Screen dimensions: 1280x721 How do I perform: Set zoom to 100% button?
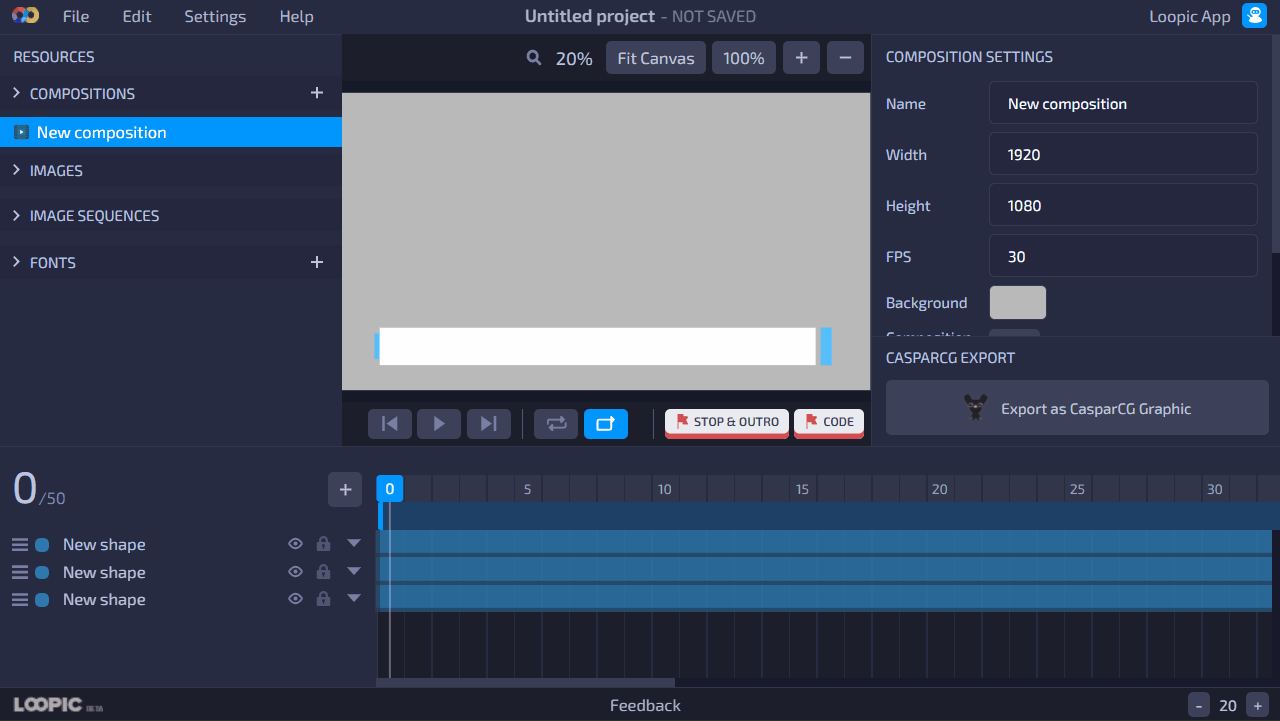coord(744,58)
